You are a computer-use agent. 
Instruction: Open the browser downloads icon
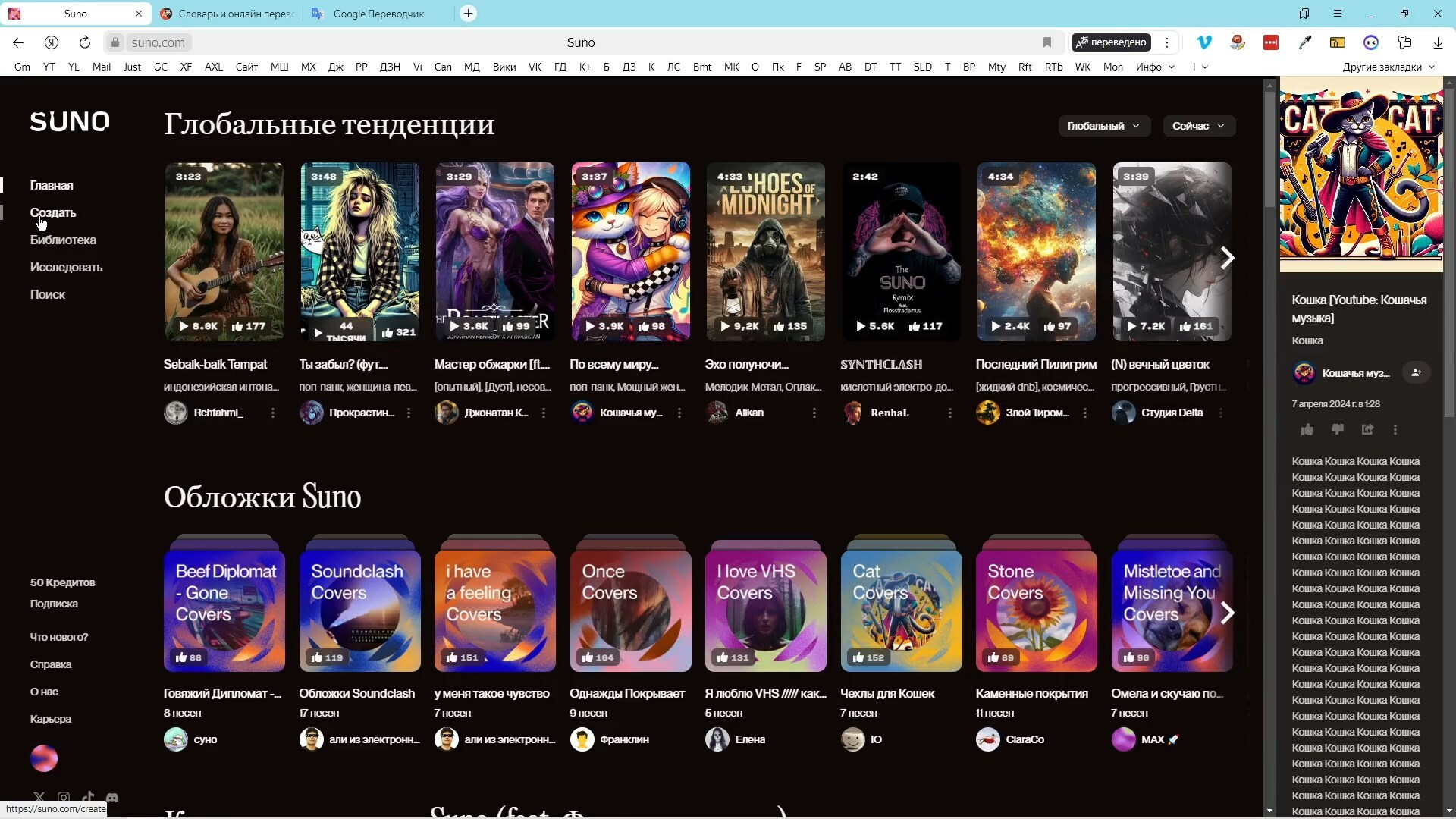1438,42
